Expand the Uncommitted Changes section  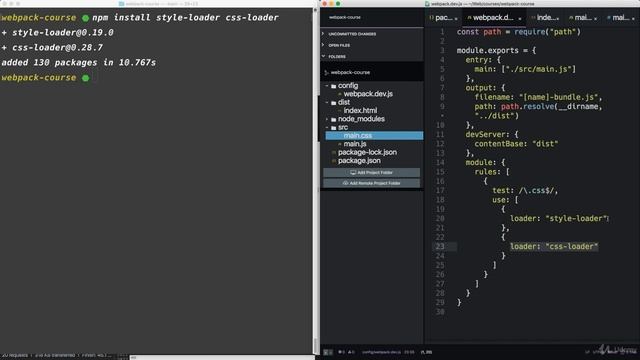pos(323,34)
